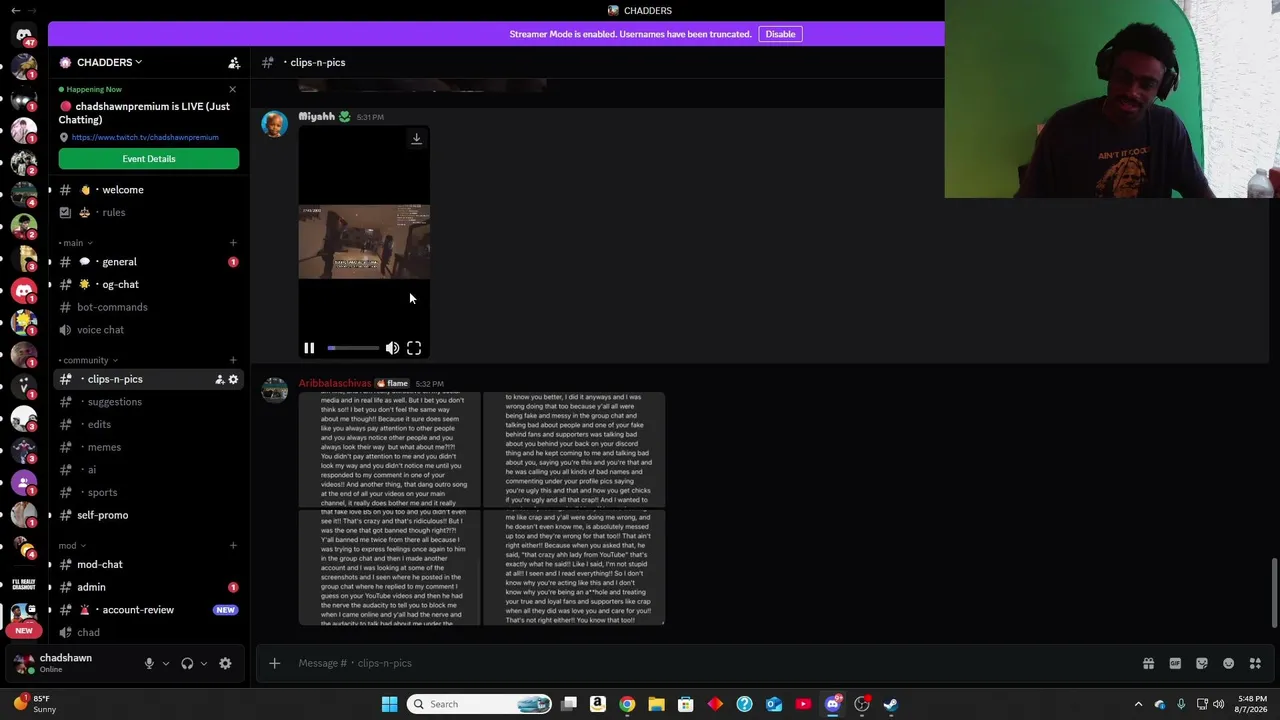Open Windows Start menu
This screenshot has width=1280, height=720.
[389, 704]
